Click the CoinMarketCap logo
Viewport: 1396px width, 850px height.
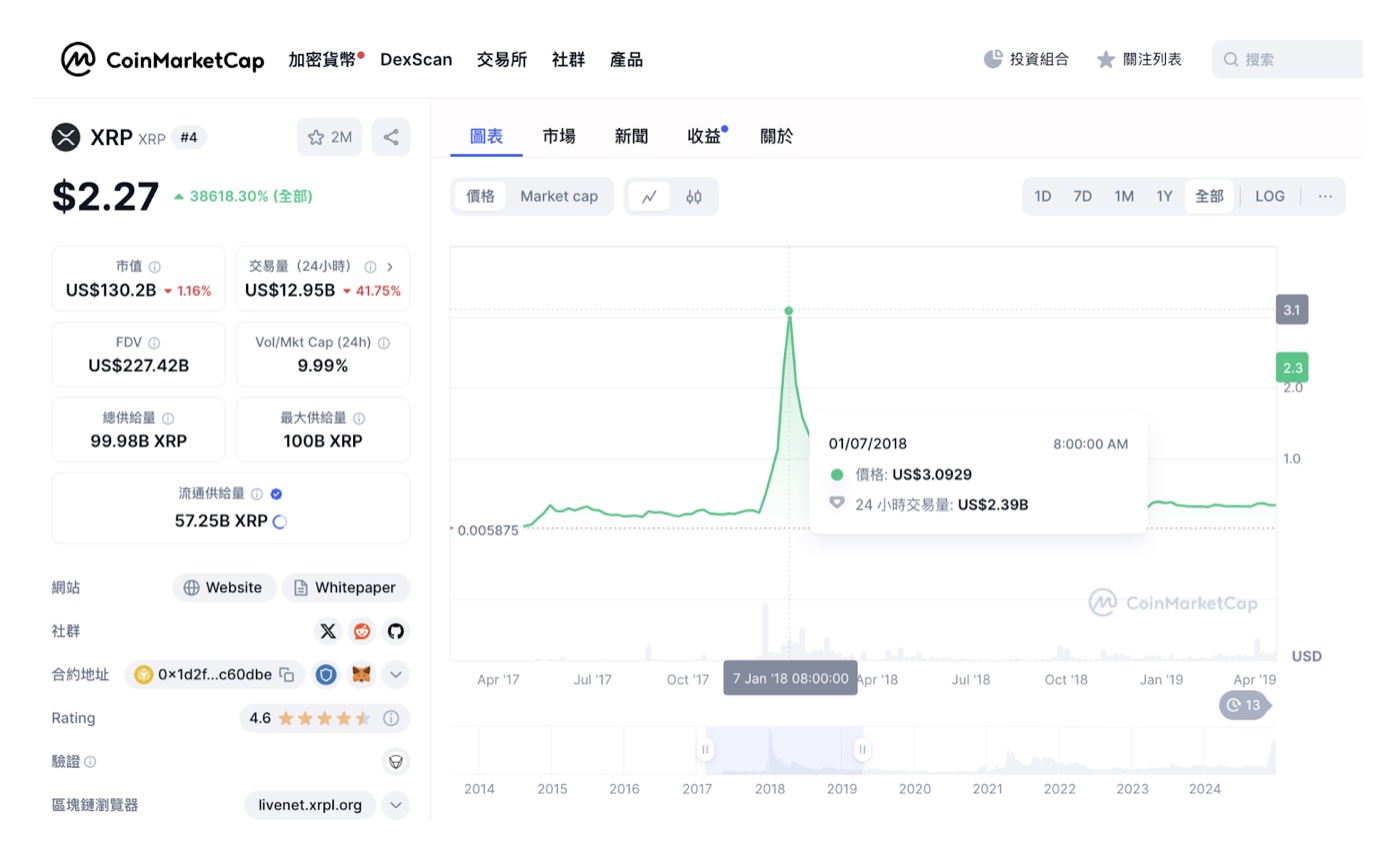[x=163, y=60]
